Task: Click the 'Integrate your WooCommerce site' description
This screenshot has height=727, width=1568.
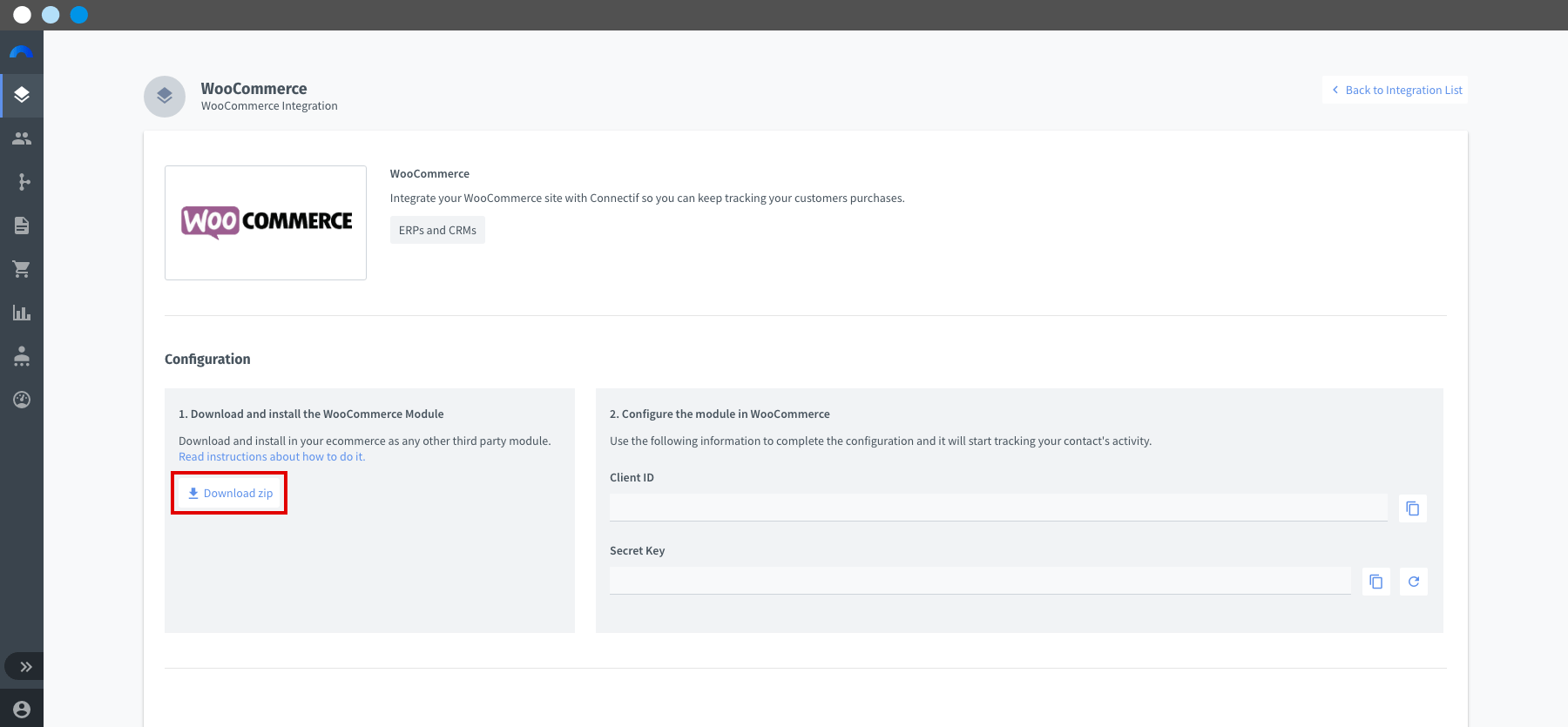Action: point(647,198)
